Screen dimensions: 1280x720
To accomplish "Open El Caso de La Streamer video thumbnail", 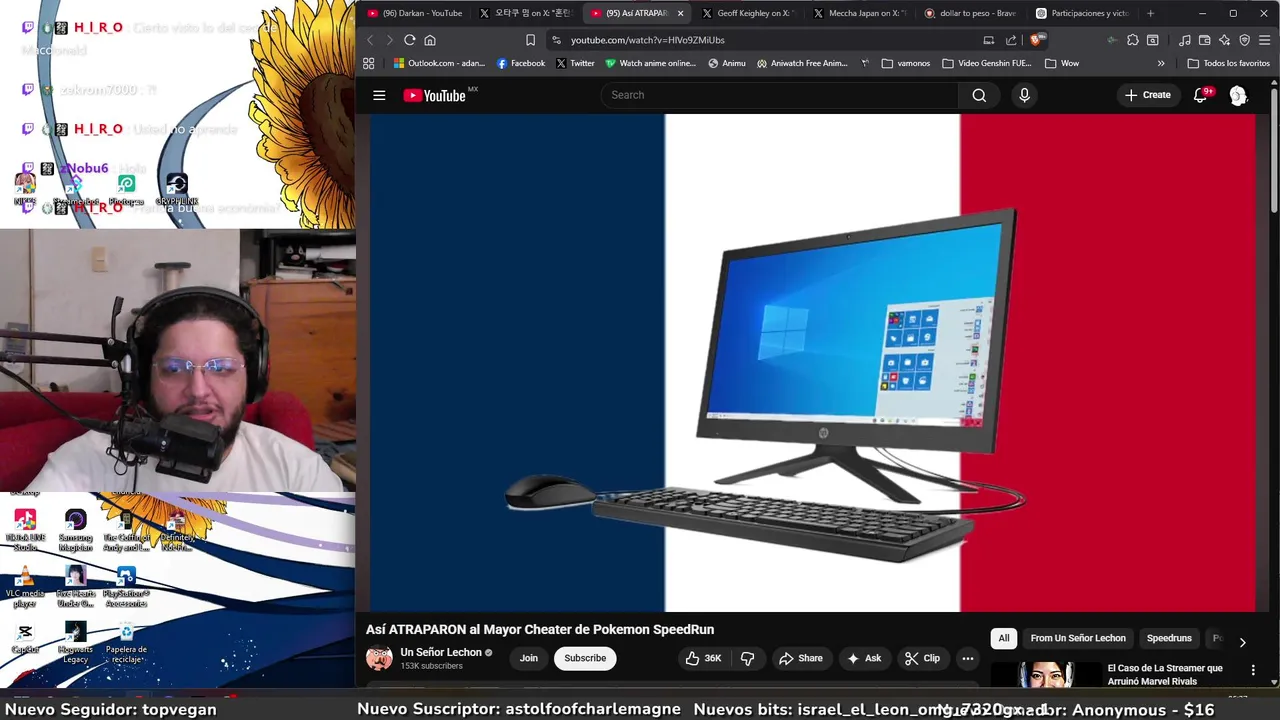I will tap(1046, 674).
